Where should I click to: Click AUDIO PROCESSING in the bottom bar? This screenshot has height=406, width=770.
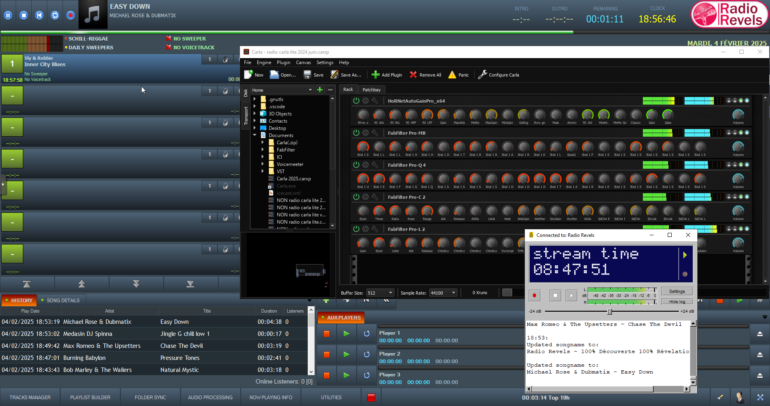point(210,397)
